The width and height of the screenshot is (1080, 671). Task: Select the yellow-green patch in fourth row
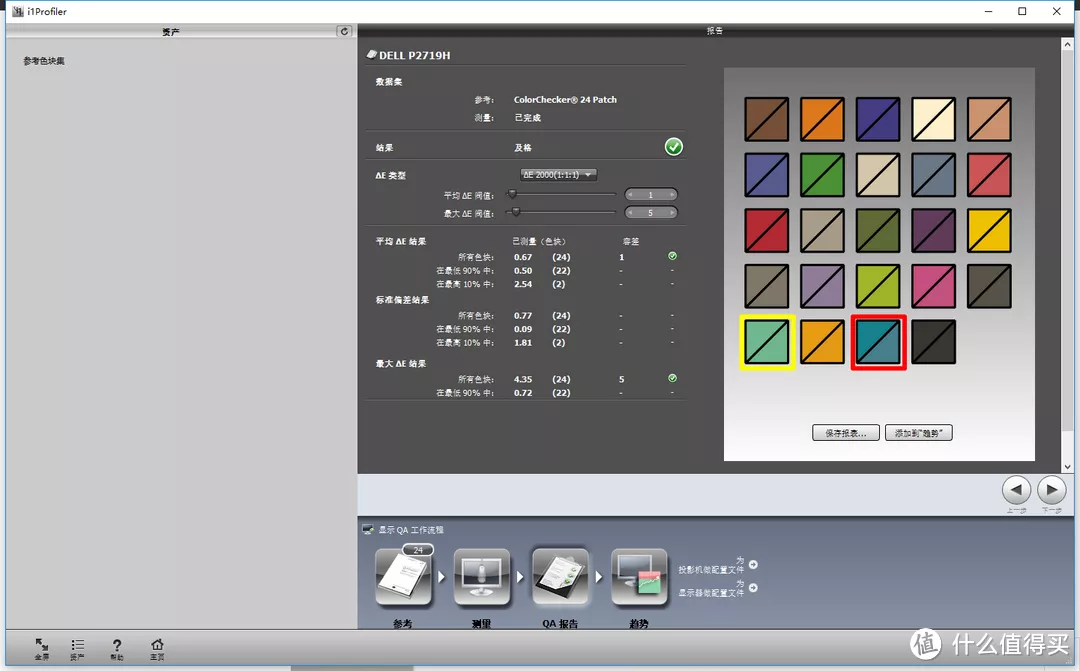click(x=878, y=286)
